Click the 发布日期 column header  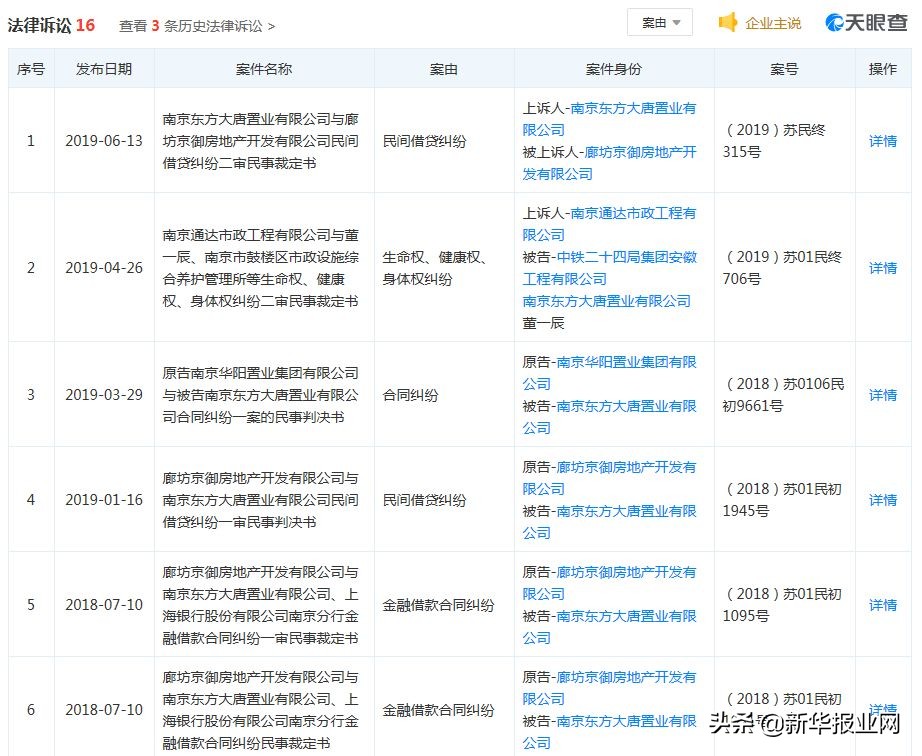104,68
